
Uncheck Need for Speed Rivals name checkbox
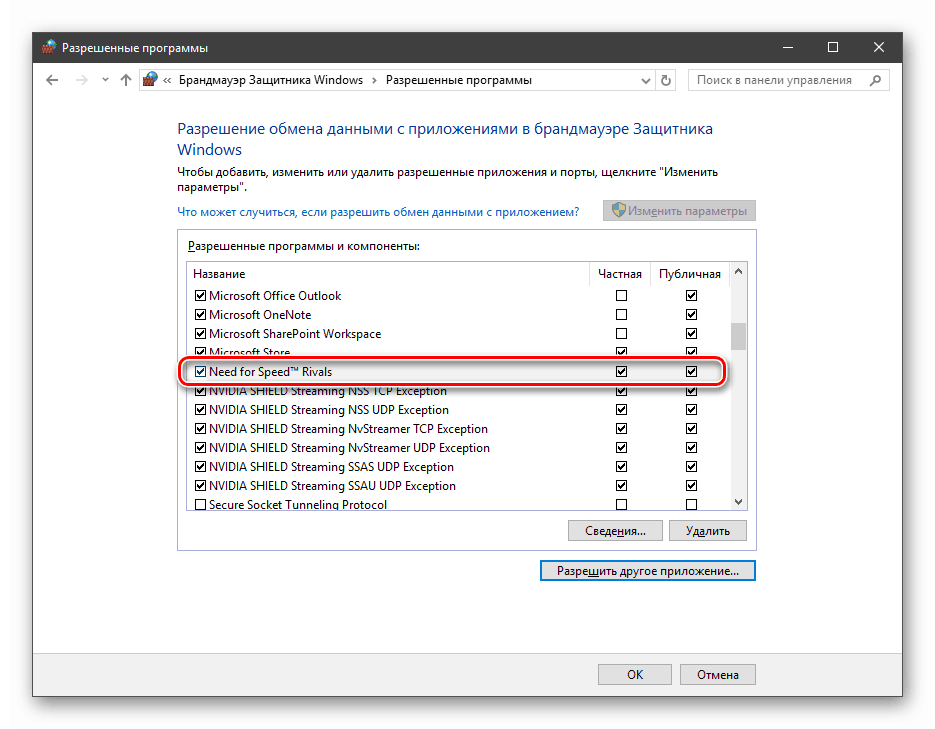[200, 372]
